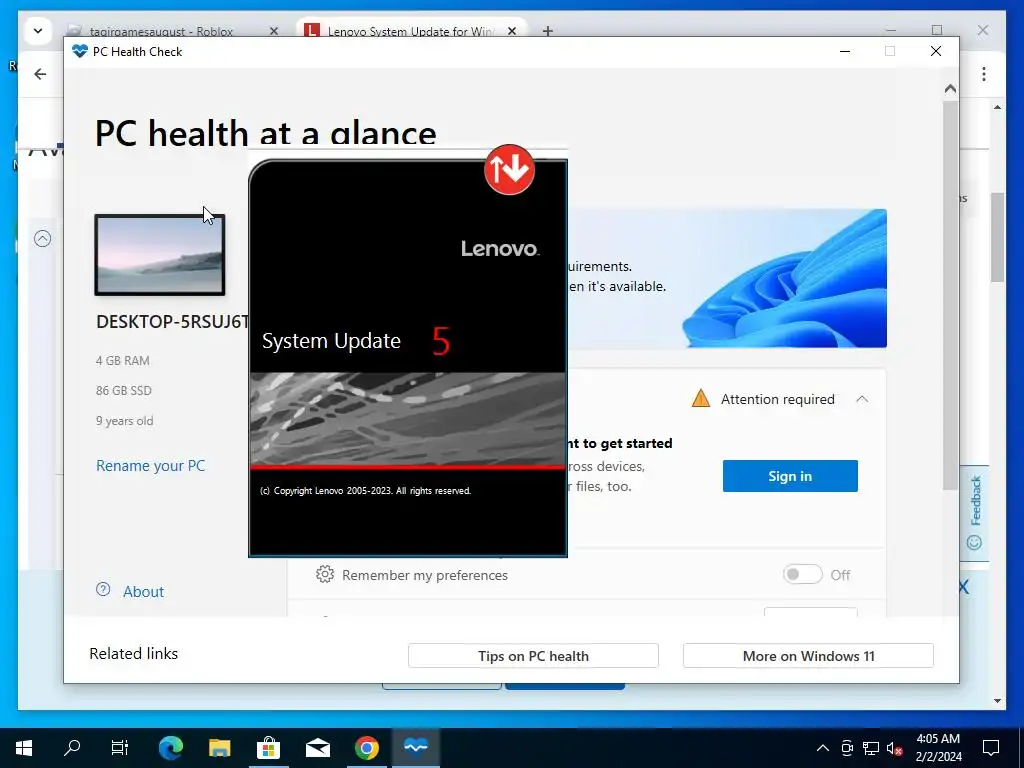The height and width of the screenshot is (768, 1024).
Task: Open Task View from the taskbar
Action: (120, 747)
